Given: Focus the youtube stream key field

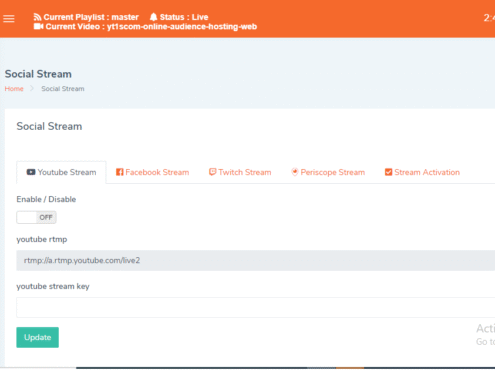Looking at the screenshot, I should pyautogui.click(x=256, y=307).
